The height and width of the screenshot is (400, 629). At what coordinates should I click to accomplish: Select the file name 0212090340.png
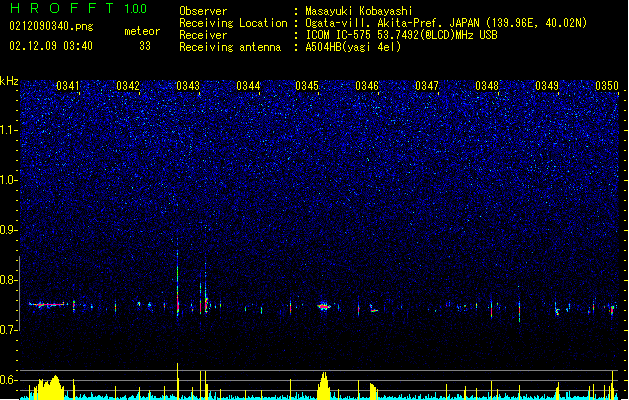(x=51, y=26)
